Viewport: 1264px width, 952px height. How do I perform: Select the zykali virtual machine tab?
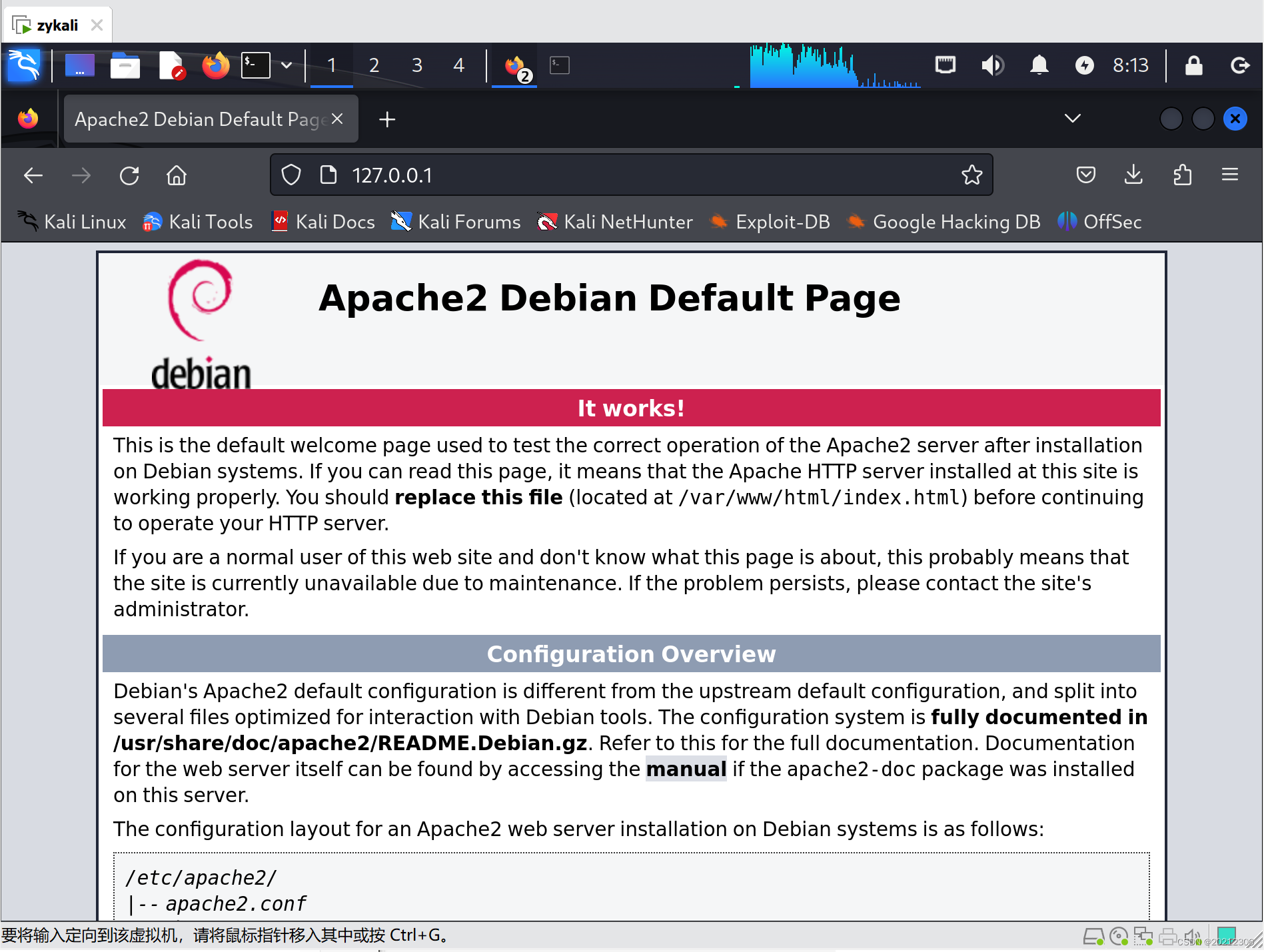click(x=58, y=25)
